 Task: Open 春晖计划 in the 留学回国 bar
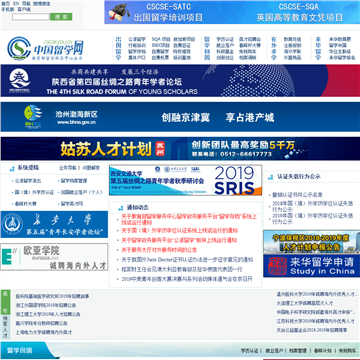coord(322,351)
